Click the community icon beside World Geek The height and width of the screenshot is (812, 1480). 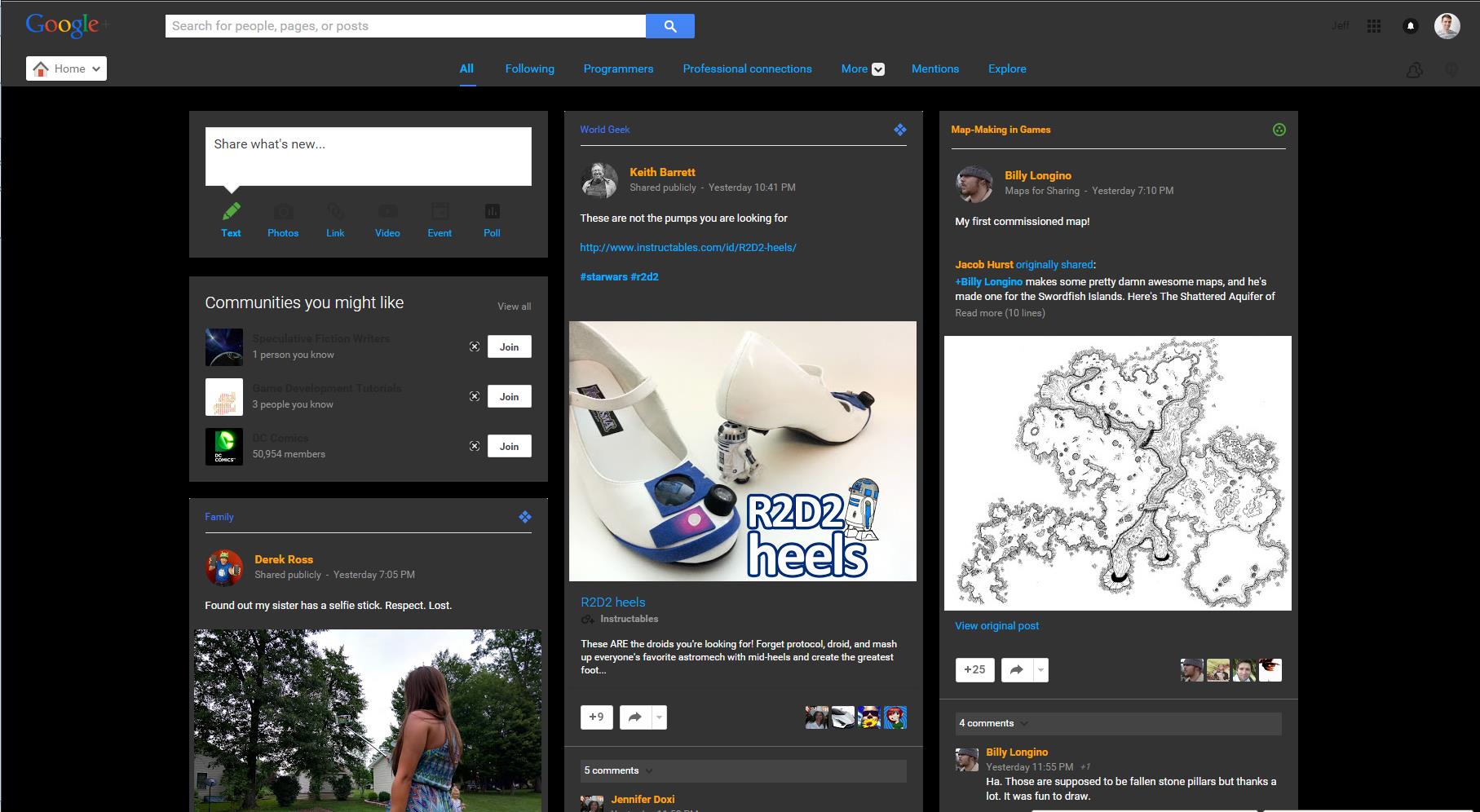click(900, 130)
